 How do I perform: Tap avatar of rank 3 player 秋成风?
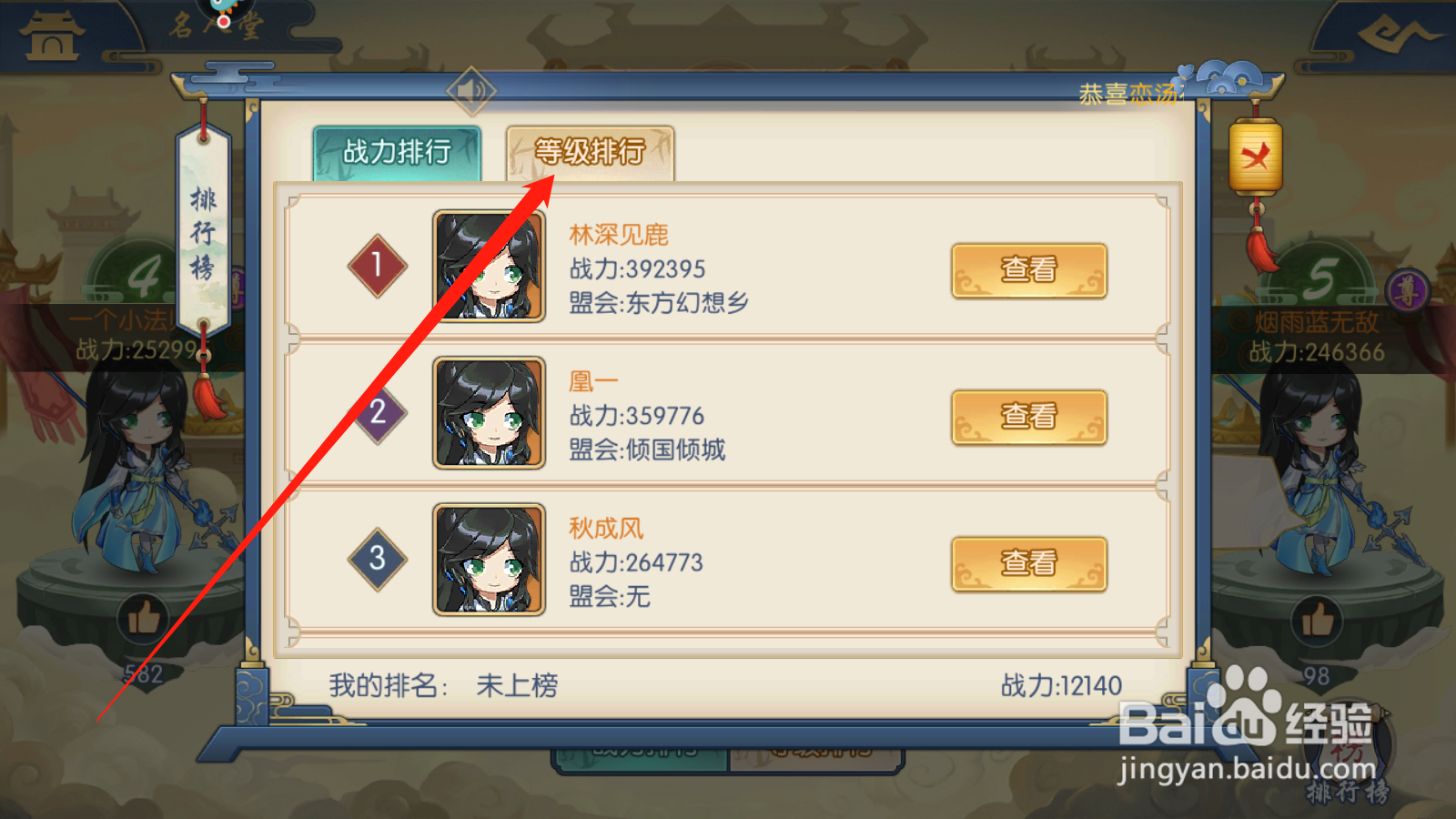click(489, 559)
